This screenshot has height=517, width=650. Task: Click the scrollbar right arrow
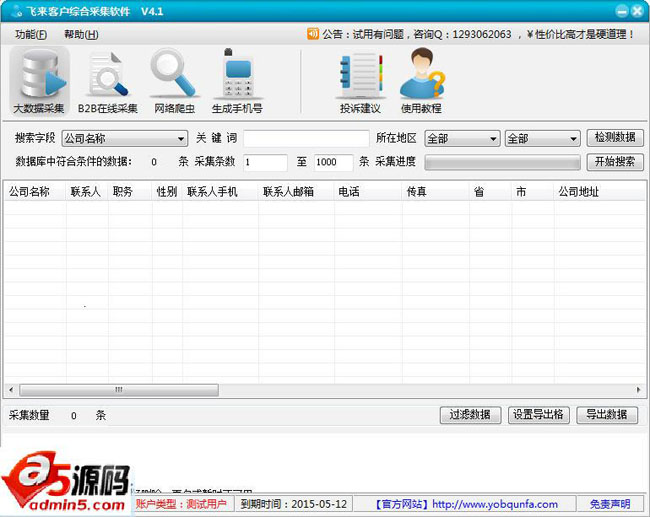coord(638,390)
